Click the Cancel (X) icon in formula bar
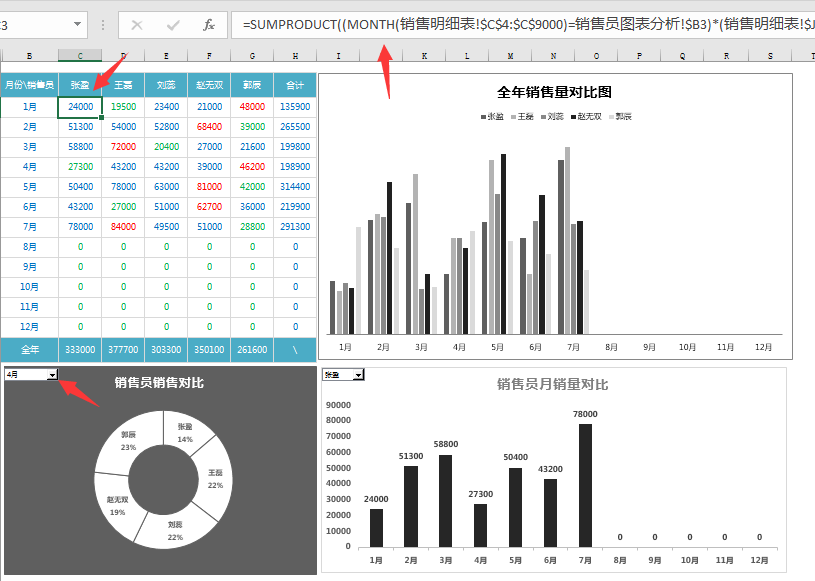This screenshot has height=581, width=815. pyautogui.click(x=137, y=25)
